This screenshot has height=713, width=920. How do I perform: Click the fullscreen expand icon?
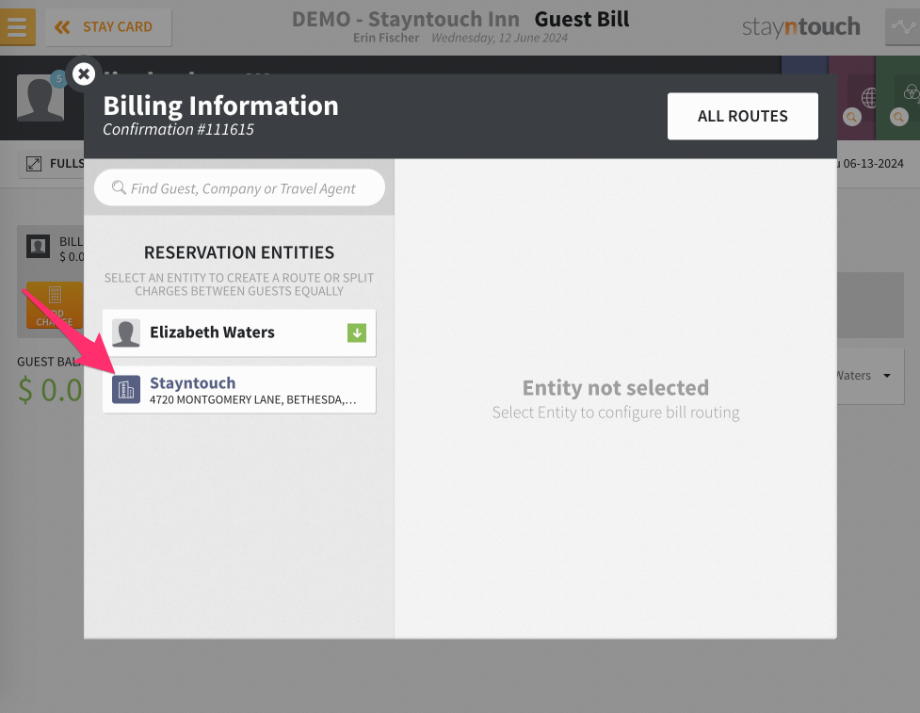click(x=34, y=164)
